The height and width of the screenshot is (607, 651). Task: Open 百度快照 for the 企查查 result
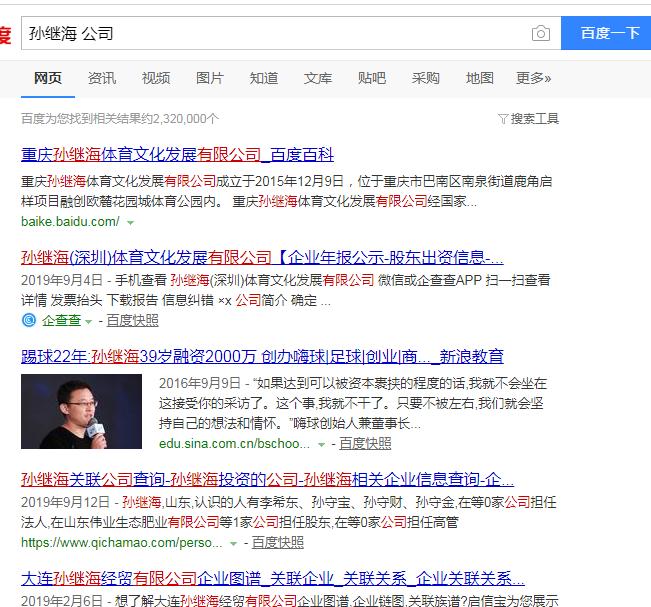coord(132,320)
